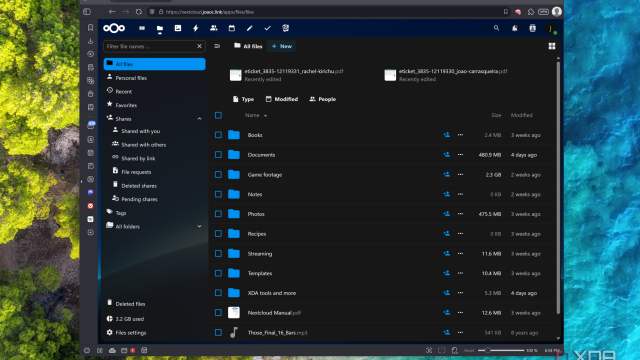Screen dimensions: 640x360
Task: Open the Photos app icon
Action: pos(178,28)
